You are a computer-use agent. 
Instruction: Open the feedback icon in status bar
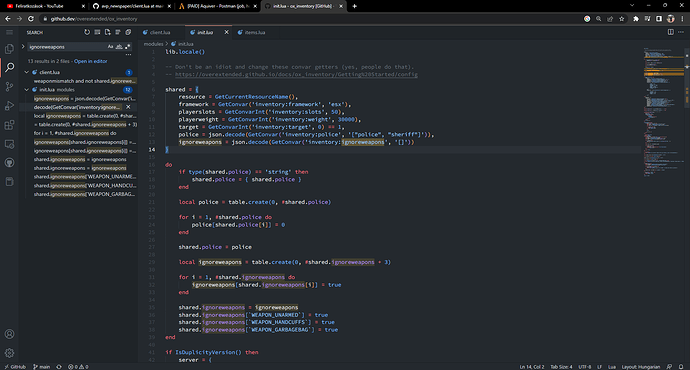[669, 366]
